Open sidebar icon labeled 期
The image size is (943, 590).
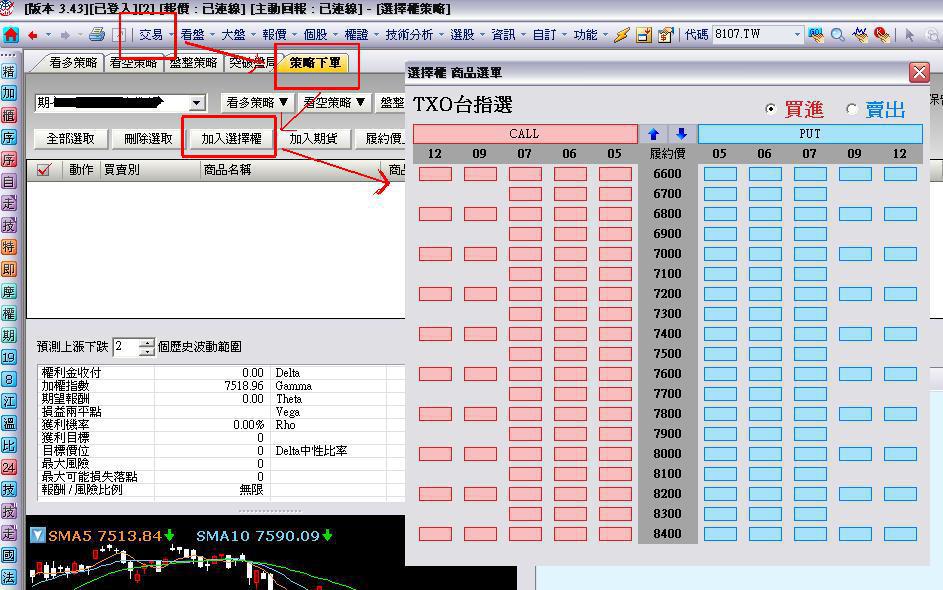(8, 336)
